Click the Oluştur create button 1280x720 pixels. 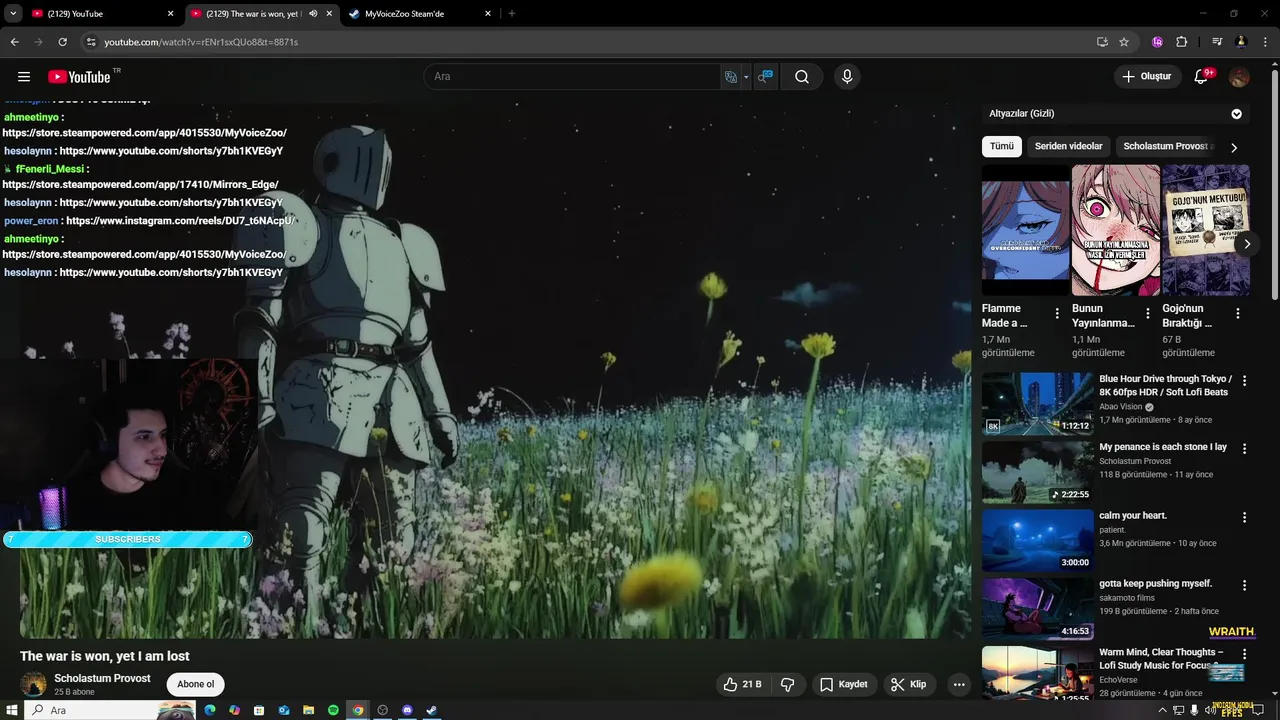coord(1146,77)
